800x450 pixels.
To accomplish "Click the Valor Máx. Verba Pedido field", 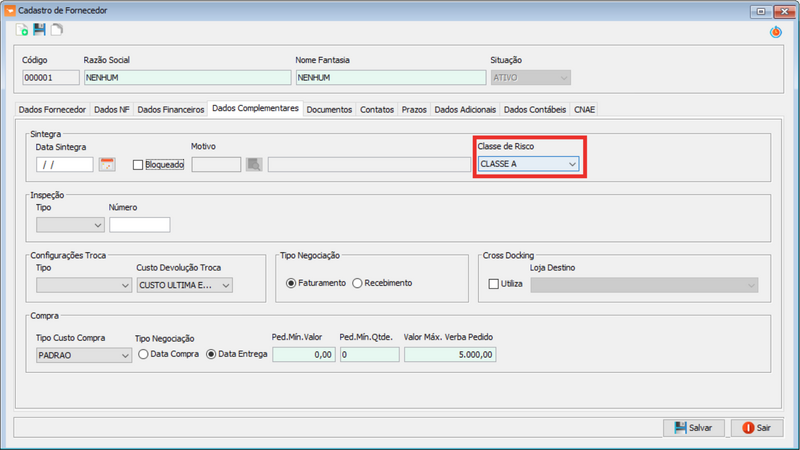I will [x=450, y=355].
